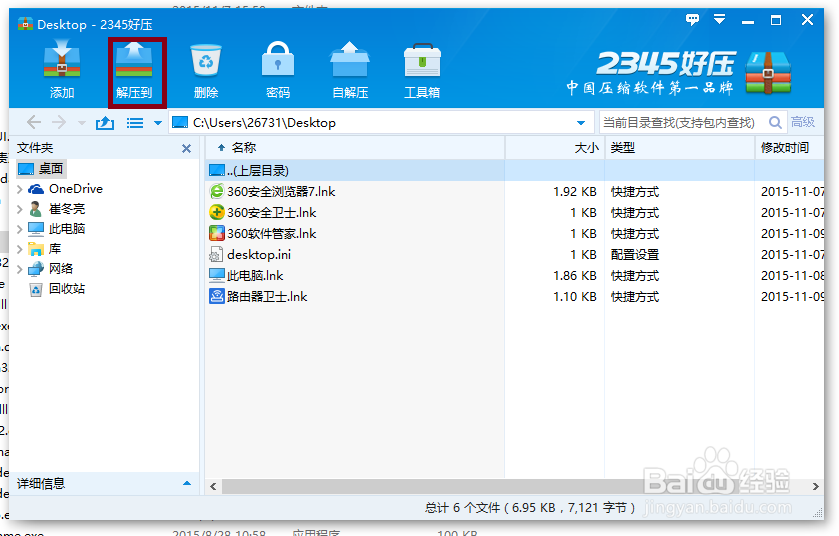This screenshot has height=536, width=839.
Task: Open navigation history dropdown arrow
Action: (81, 123)
